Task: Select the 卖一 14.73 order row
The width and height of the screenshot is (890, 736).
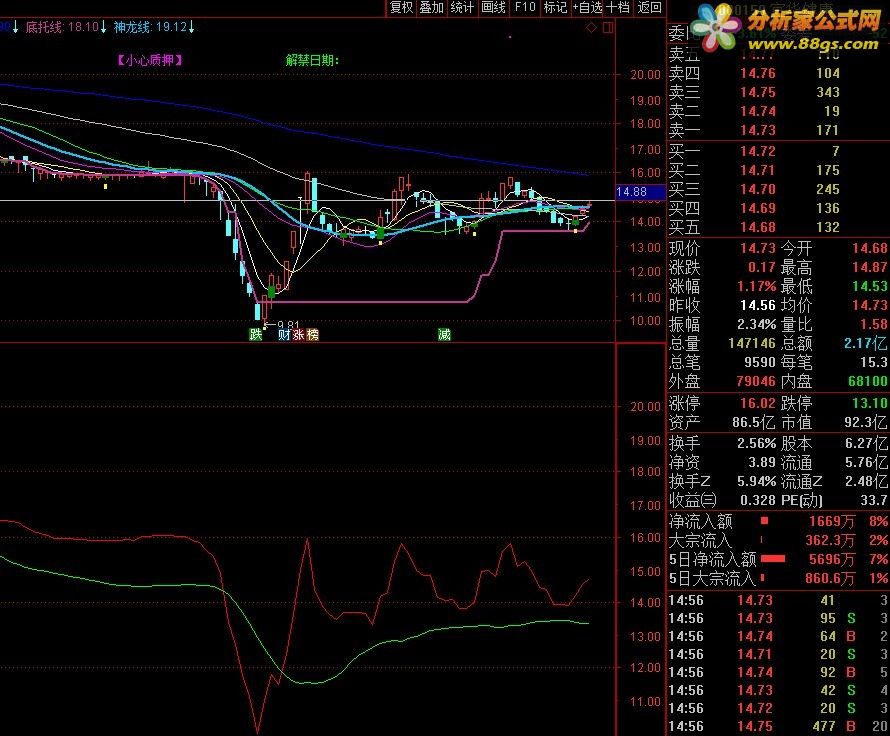Action: [x=779, y=130]
